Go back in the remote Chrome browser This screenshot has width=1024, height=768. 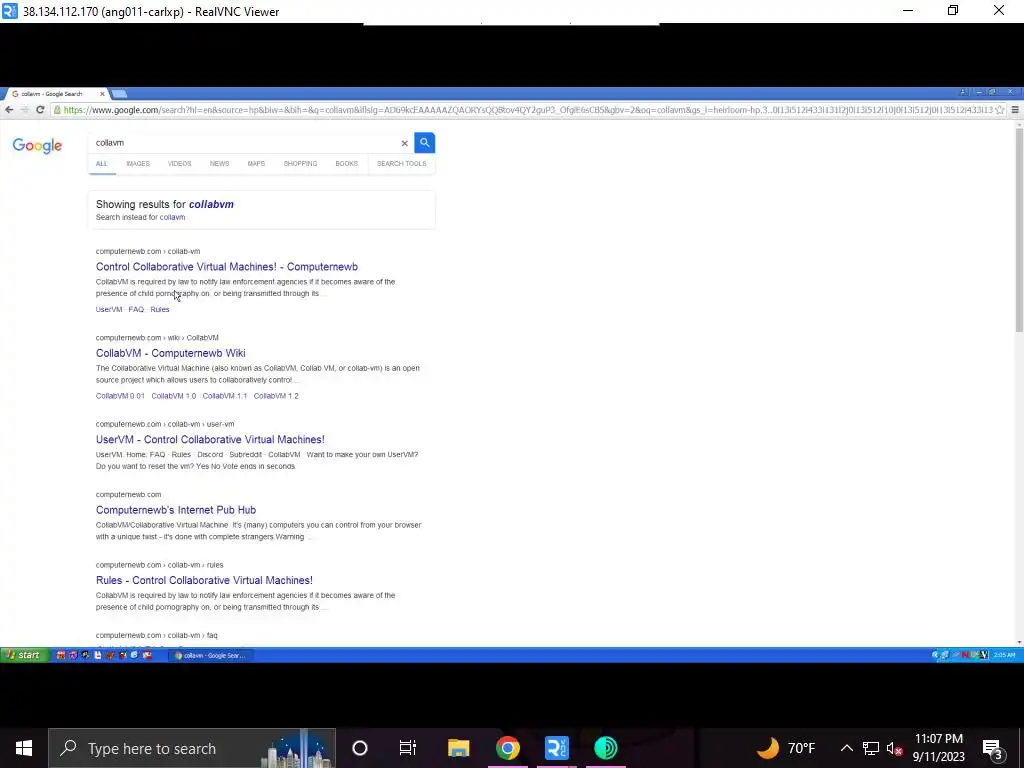coord(8,110)
